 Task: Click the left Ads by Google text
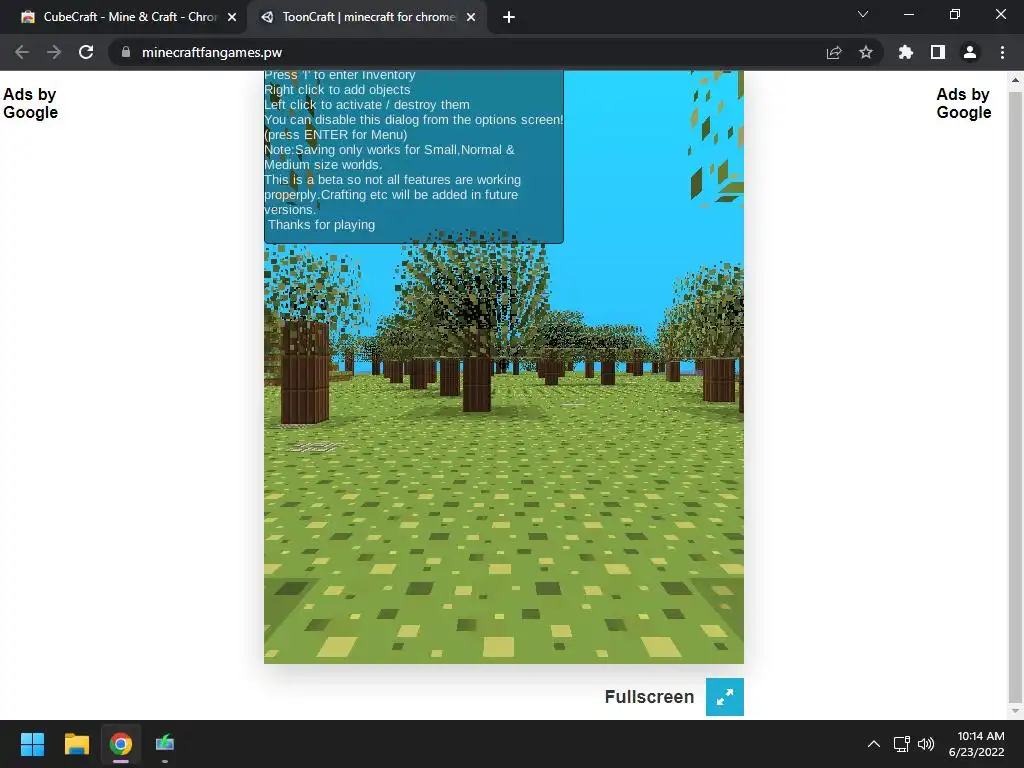30,103
